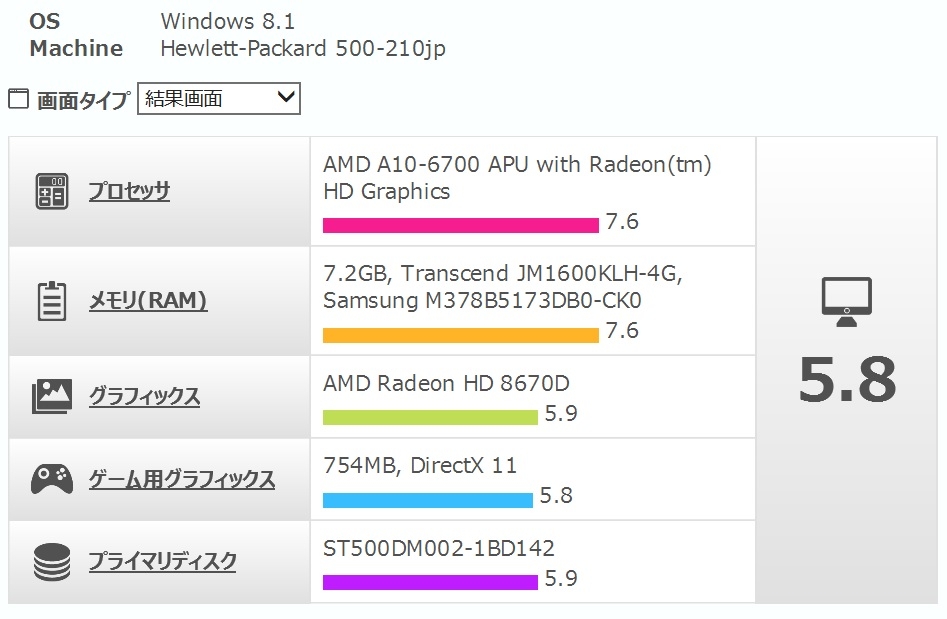Open the メモリ(RAM) link
The width and height of the screenshot is (947, 619).
tap(148, 301)
